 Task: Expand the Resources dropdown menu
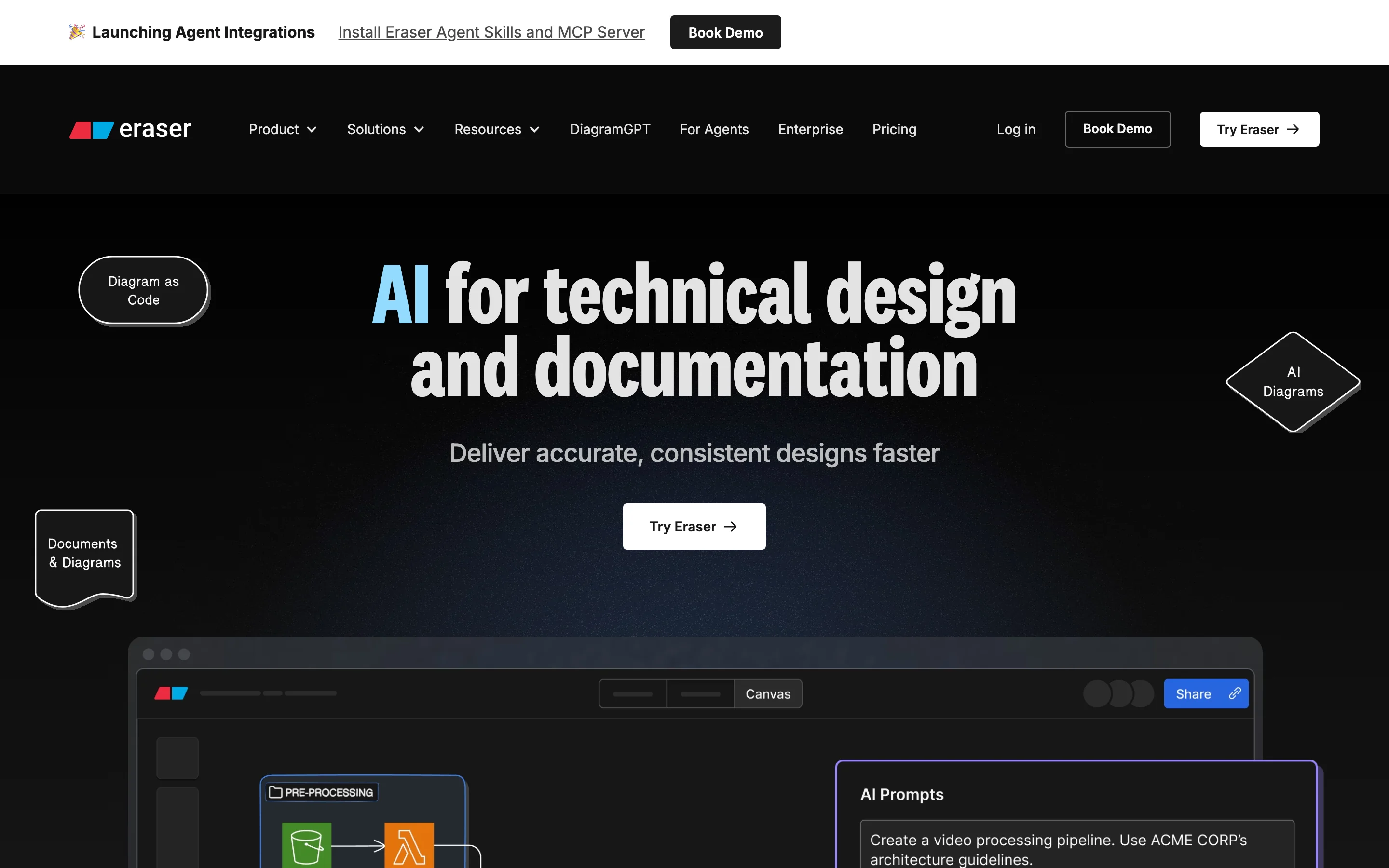pos(496,129)
